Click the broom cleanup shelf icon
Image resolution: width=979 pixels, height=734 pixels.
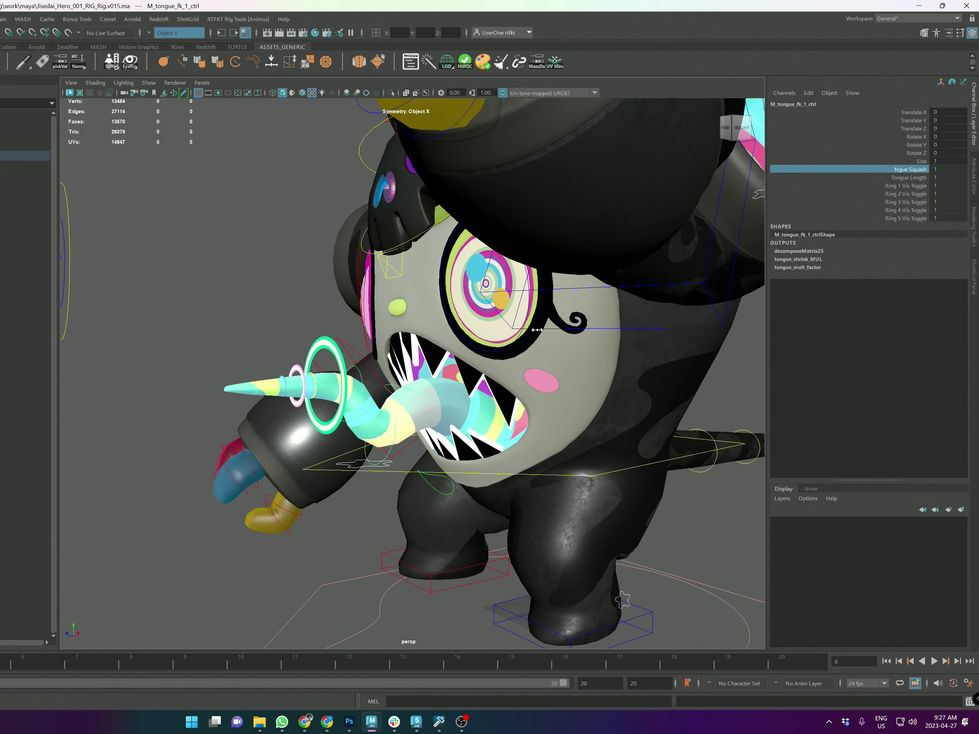(x=501, y=61)
